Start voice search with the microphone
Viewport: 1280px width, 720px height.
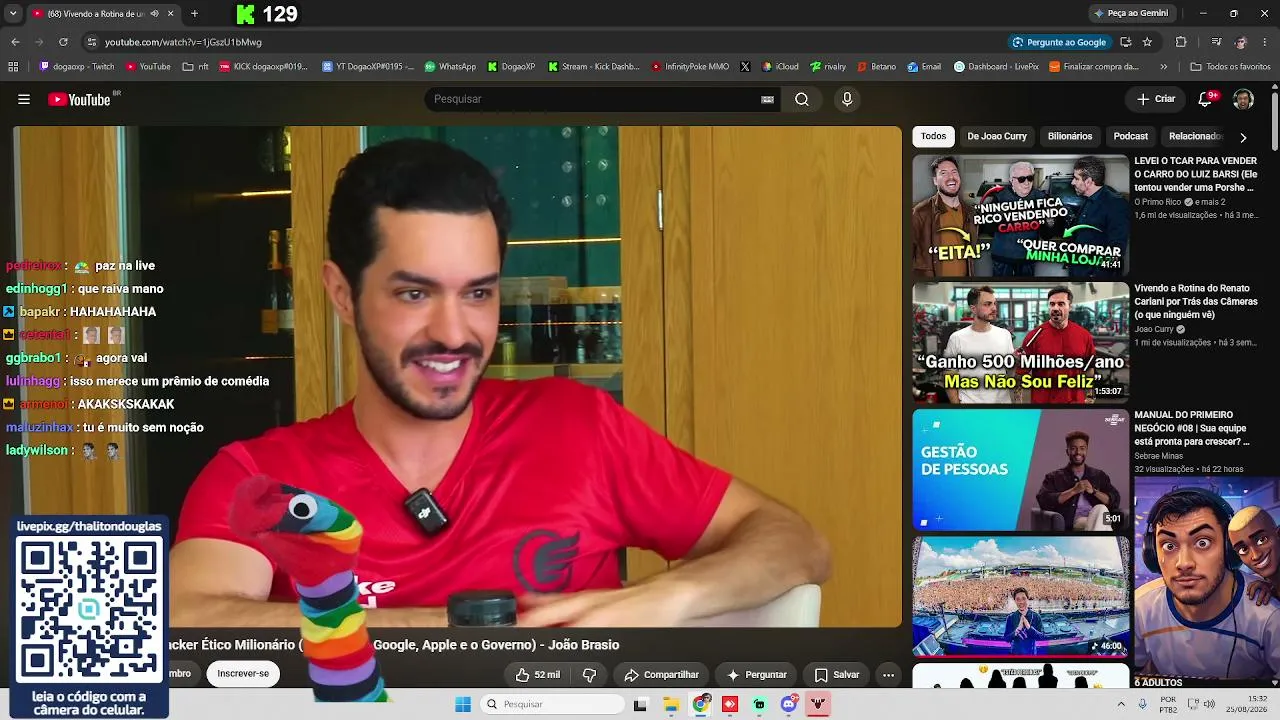847,99
